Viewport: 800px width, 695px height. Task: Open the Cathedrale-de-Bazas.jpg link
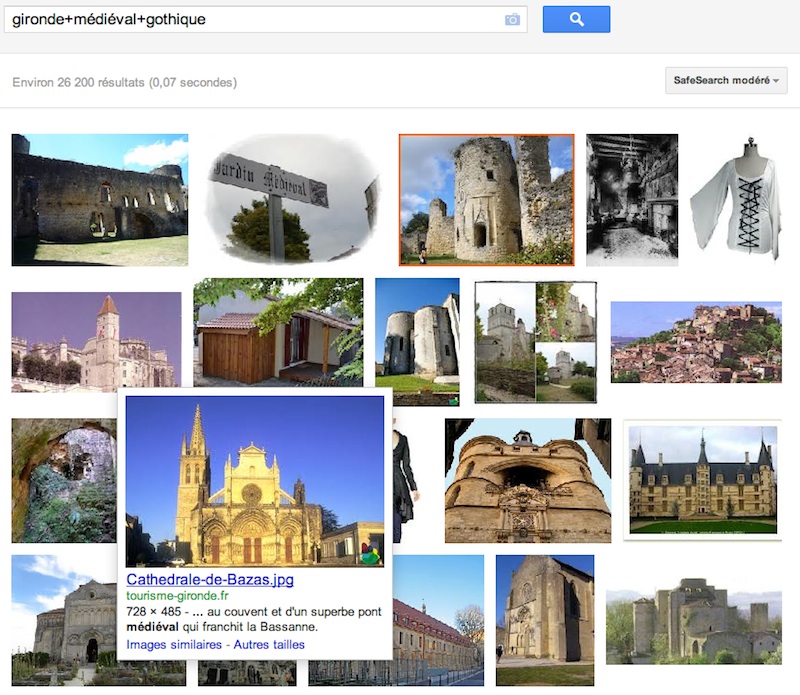pos(209,580)
